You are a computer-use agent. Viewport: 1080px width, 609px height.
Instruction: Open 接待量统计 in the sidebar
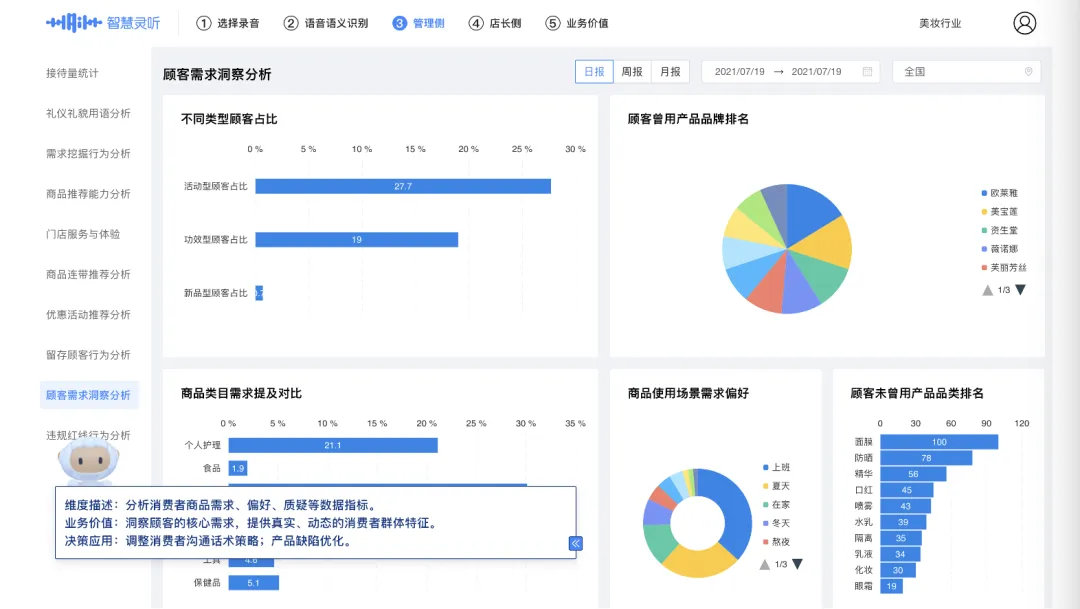72,71
